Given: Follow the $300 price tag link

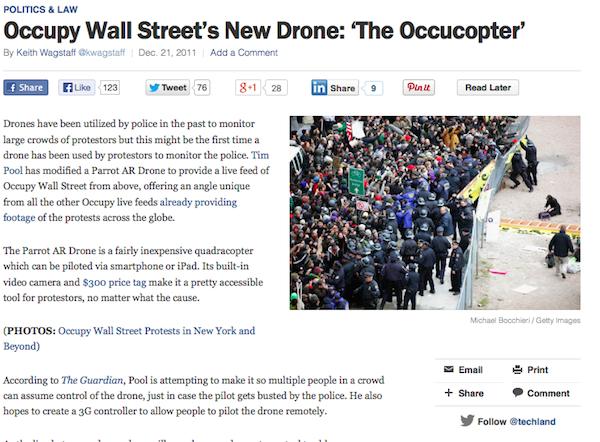Looking at the screenshot, I should coord(114,282).
